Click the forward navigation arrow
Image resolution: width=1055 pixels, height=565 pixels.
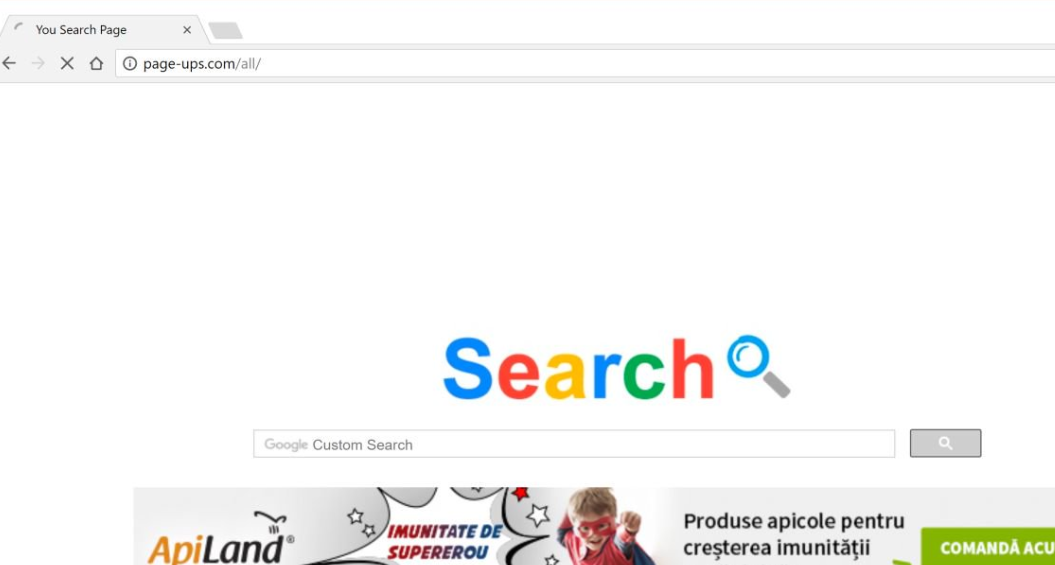point(38,63)
